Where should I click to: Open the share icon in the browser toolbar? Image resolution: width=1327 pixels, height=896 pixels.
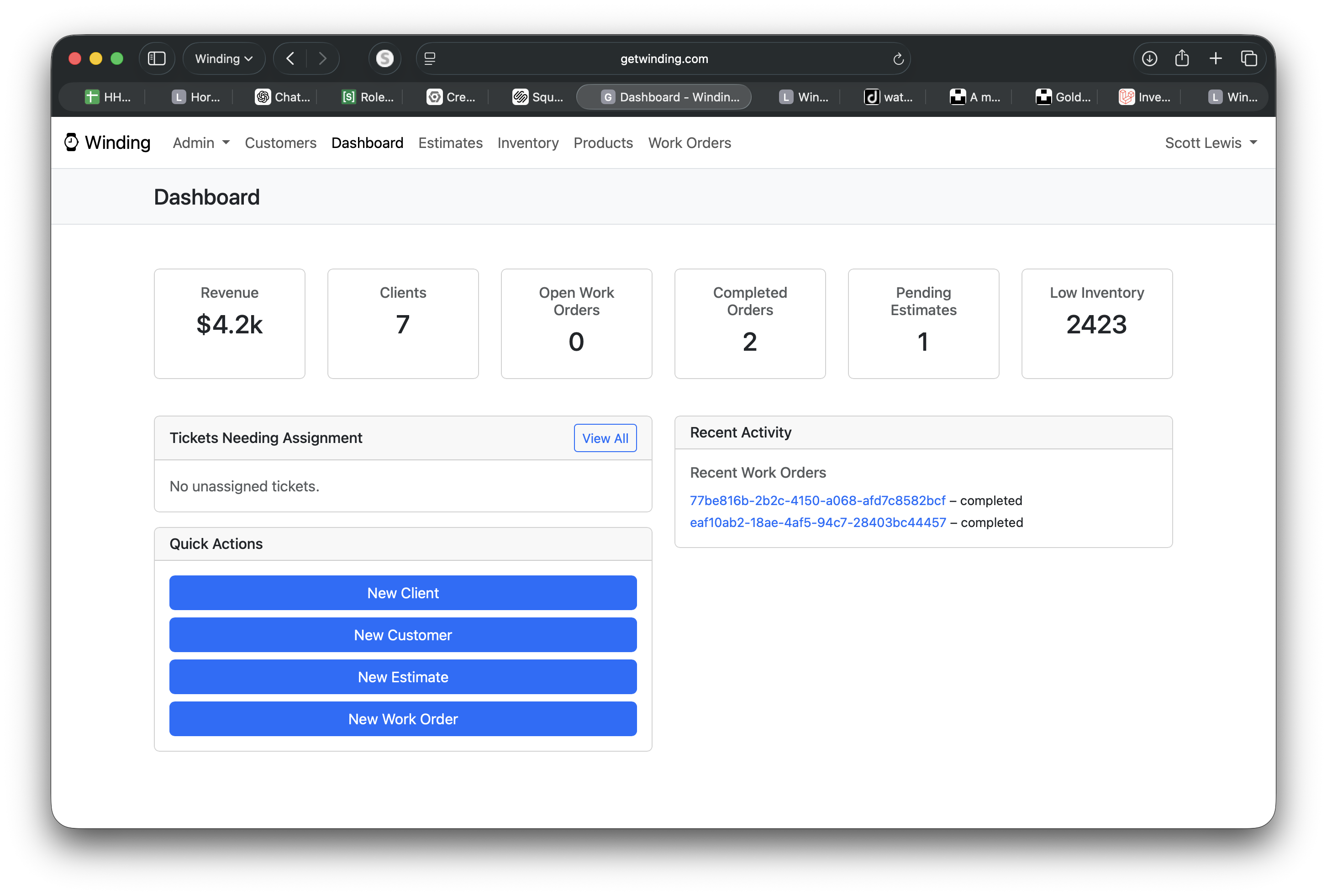[1182, 58]
